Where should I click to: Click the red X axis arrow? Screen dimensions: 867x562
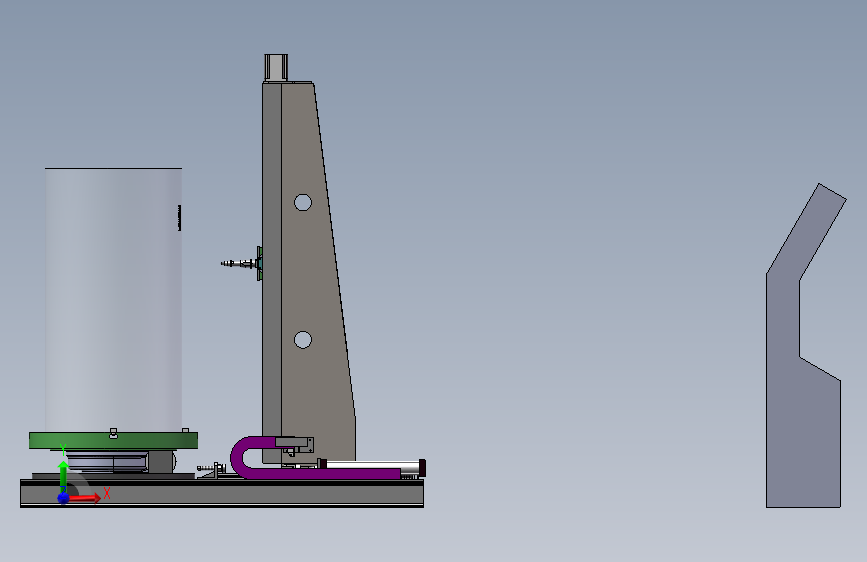click(85, 498)
